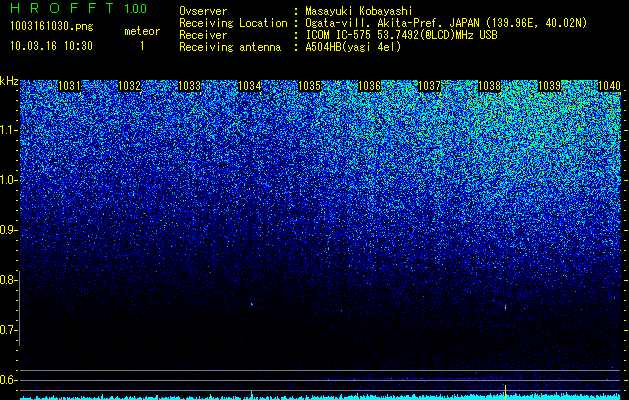Click the observer name Masayuki Kobayashi

[x=359, y=11]
